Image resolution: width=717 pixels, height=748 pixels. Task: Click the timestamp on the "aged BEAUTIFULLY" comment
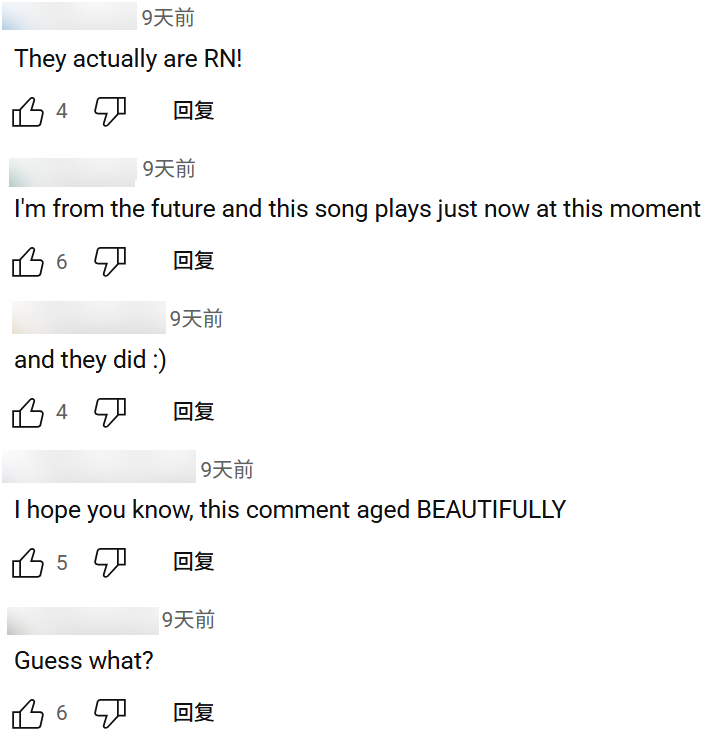click(227, 469)
